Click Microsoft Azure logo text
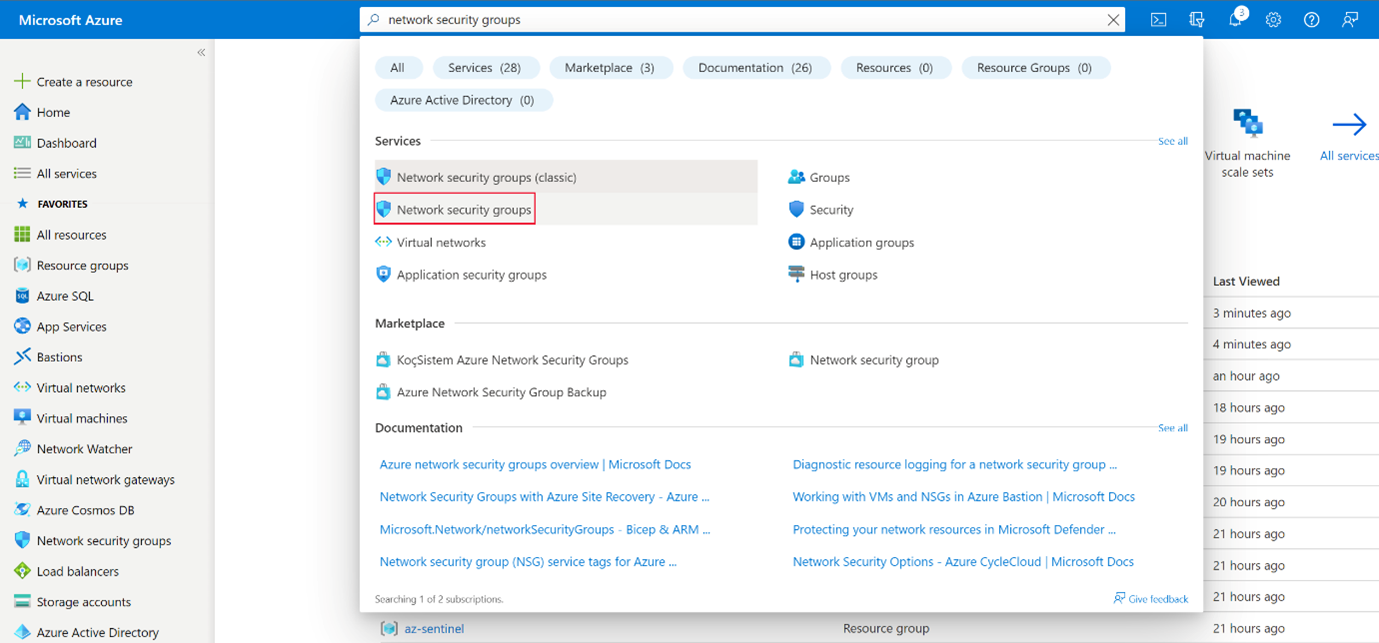The image size is (1379, 643). 71,20
